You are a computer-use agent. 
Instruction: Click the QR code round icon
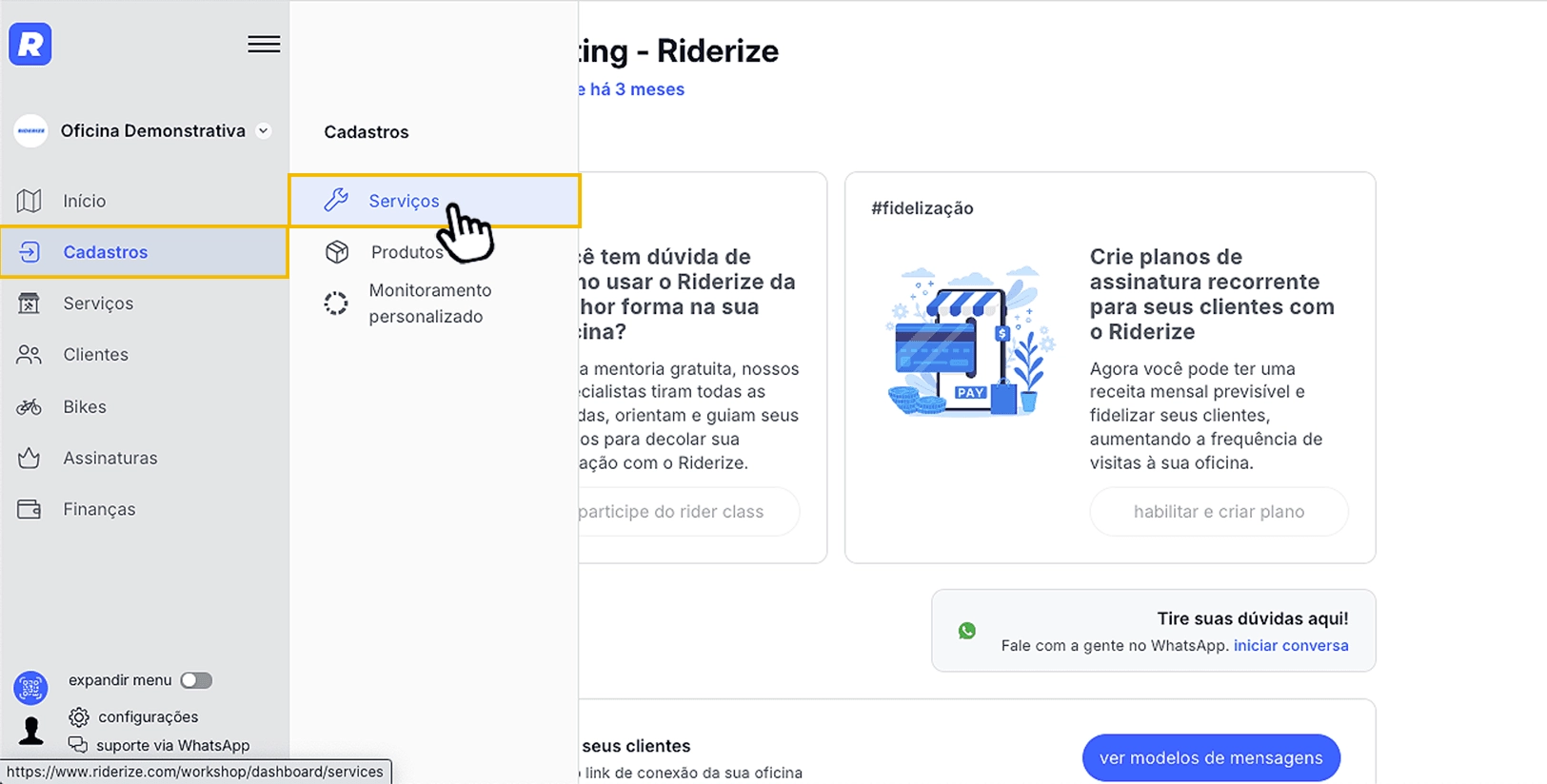pos(30,687)
